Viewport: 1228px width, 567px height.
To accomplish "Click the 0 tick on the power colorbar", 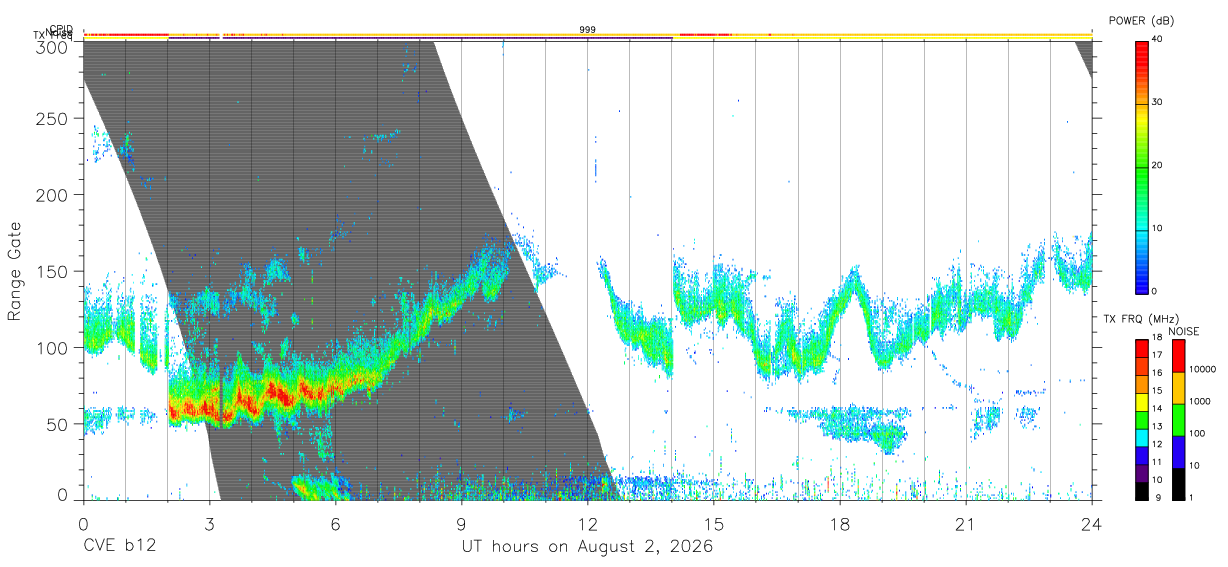I will (x=1156, y=291).
